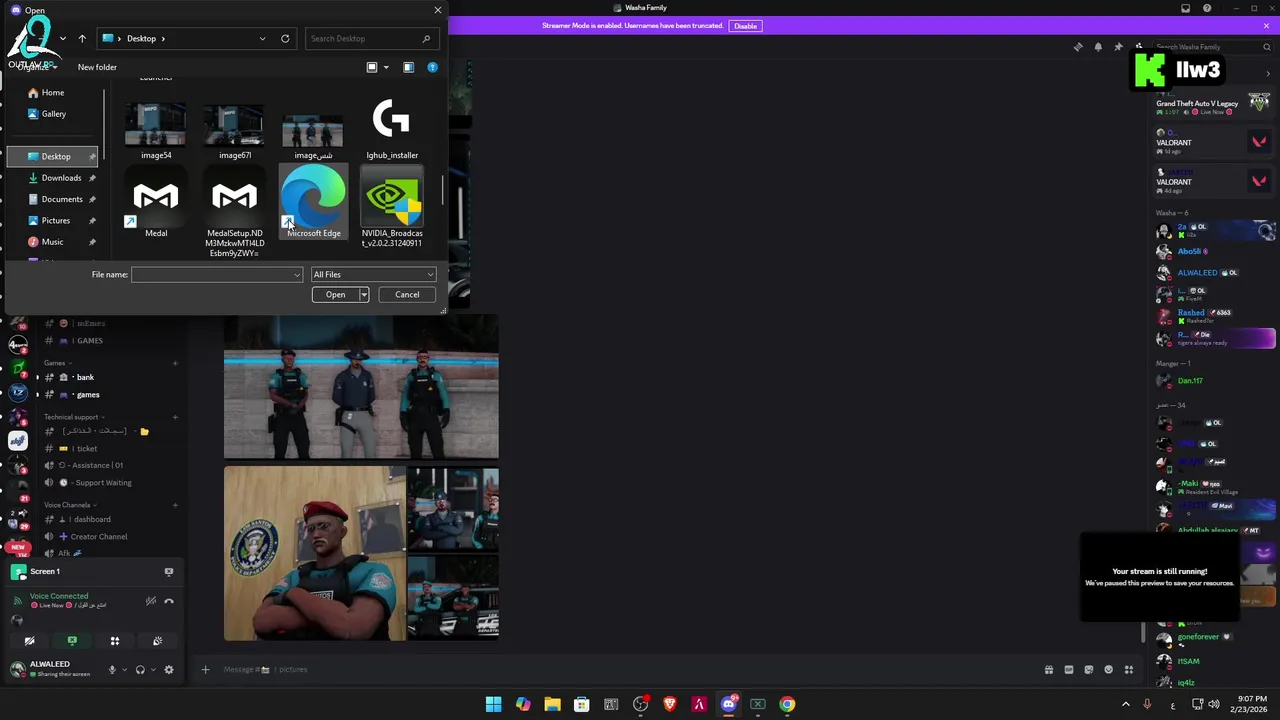The height and width of the screenshot is (720, 1280).
Task: Expand the recent locations chevron
Action: (x=63, y=38)
